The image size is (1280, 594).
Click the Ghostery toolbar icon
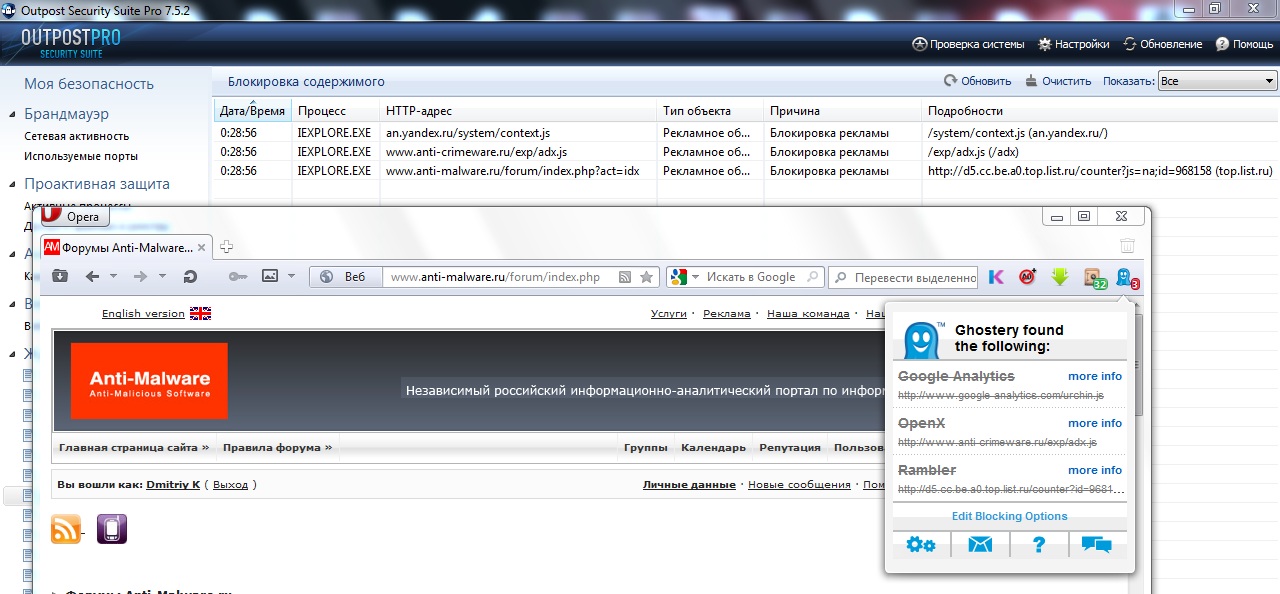1127,278
